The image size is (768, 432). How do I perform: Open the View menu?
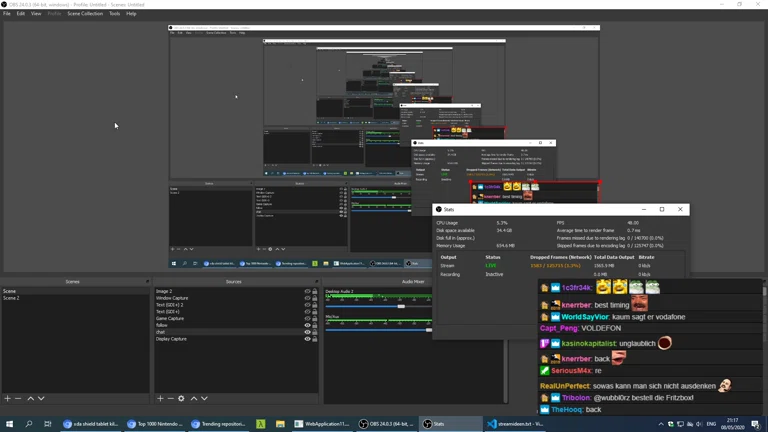point(36,14)
